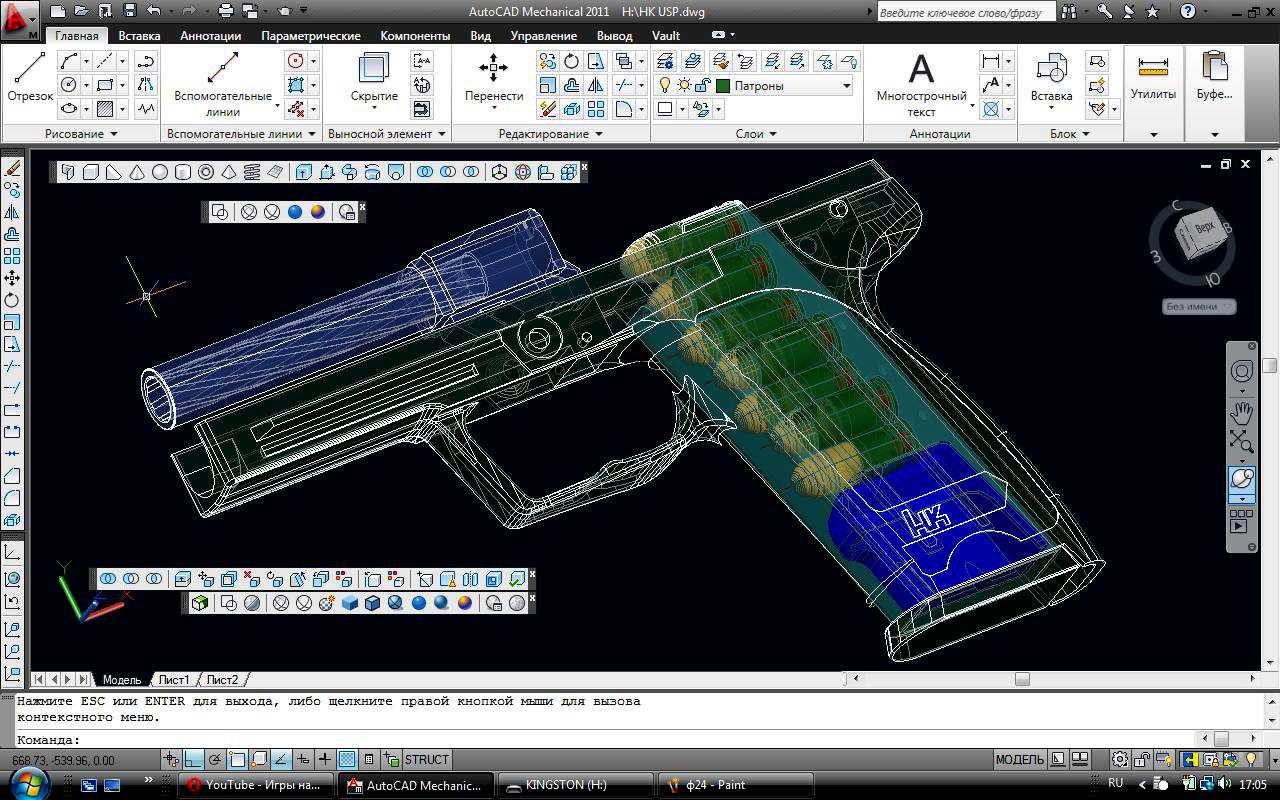Click the box solid primitive icon
The image size is (1280, 800).
pyautogui.click(x=91, y=172)
